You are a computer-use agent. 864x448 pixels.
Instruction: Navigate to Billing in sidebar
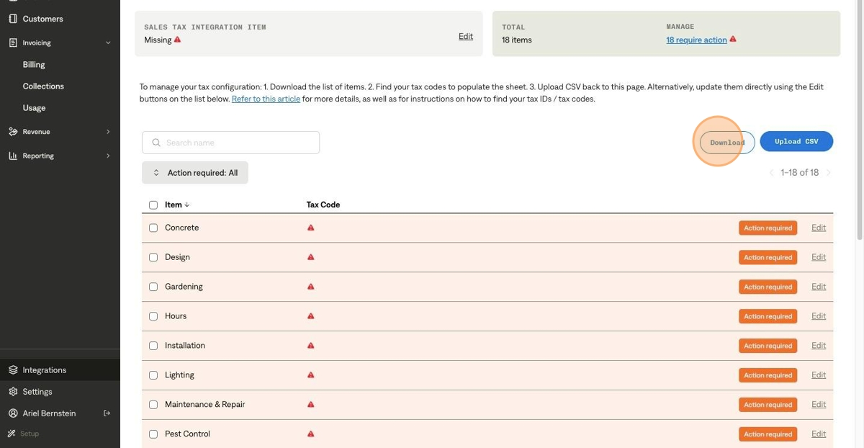(34, 65)
